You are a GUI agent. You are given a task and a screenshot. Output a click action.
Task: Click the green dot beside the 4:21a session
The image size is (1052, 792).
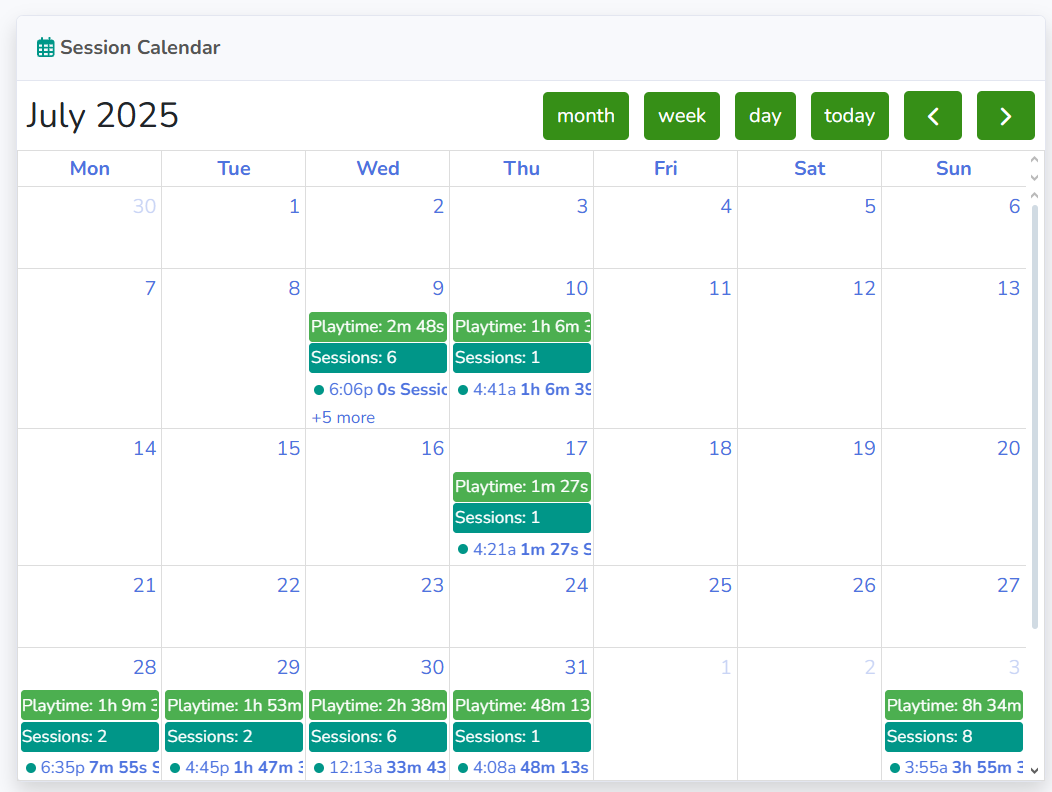click(463, 549)
